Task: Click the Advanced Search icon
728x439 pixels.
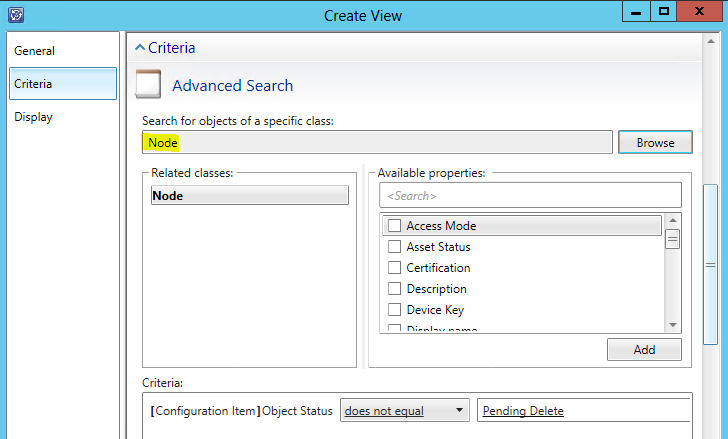Action: pos(148,85)
